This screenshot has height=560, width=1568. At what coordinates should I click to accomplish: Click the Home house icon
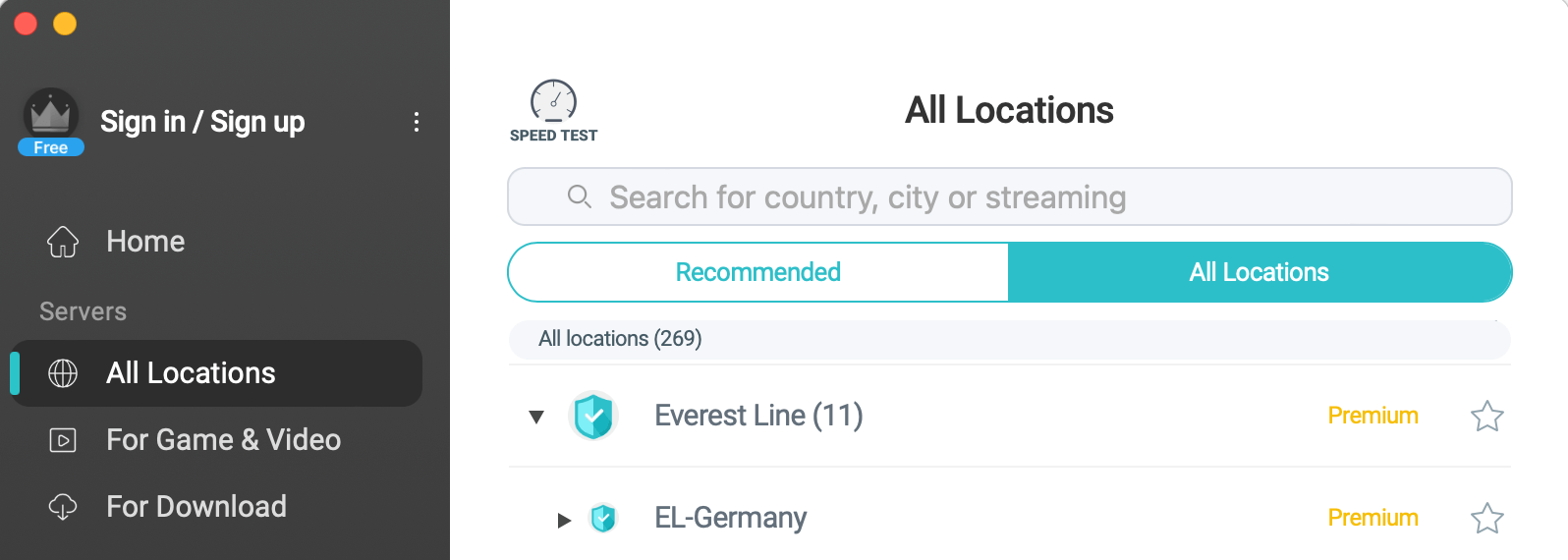point(63,242)
